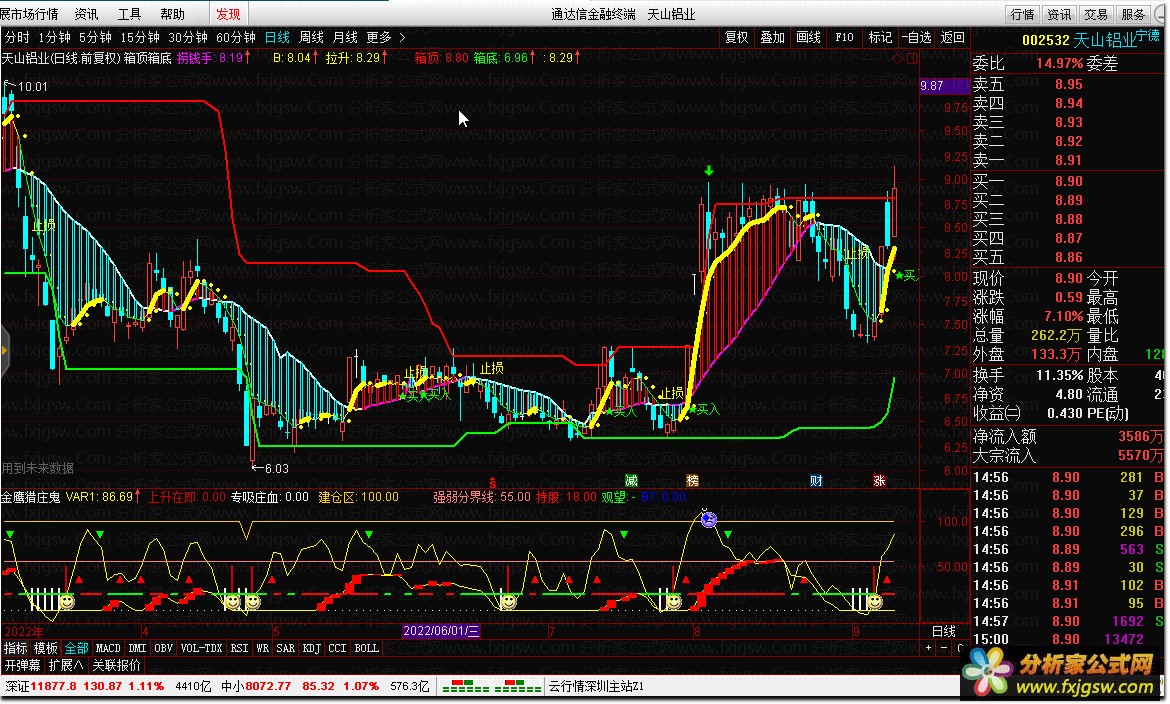Click the chevron arrow after 更多
Screen dimensions: 1170x704
tap(402, 37)
